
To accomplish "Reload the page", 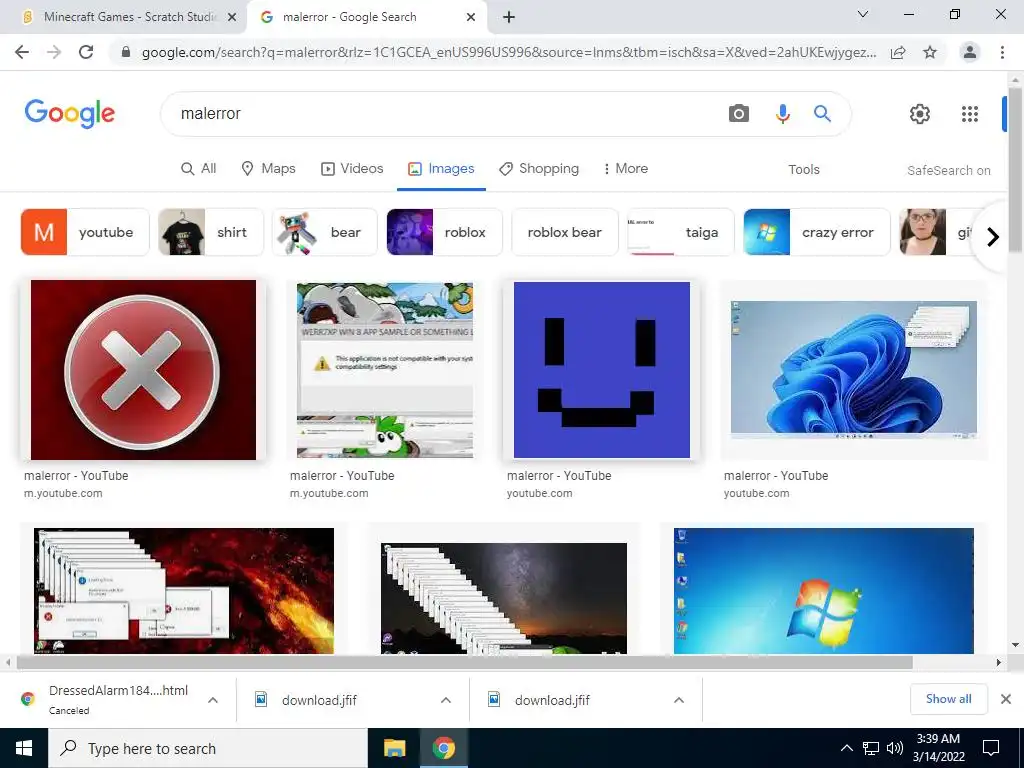I will 86,52.
